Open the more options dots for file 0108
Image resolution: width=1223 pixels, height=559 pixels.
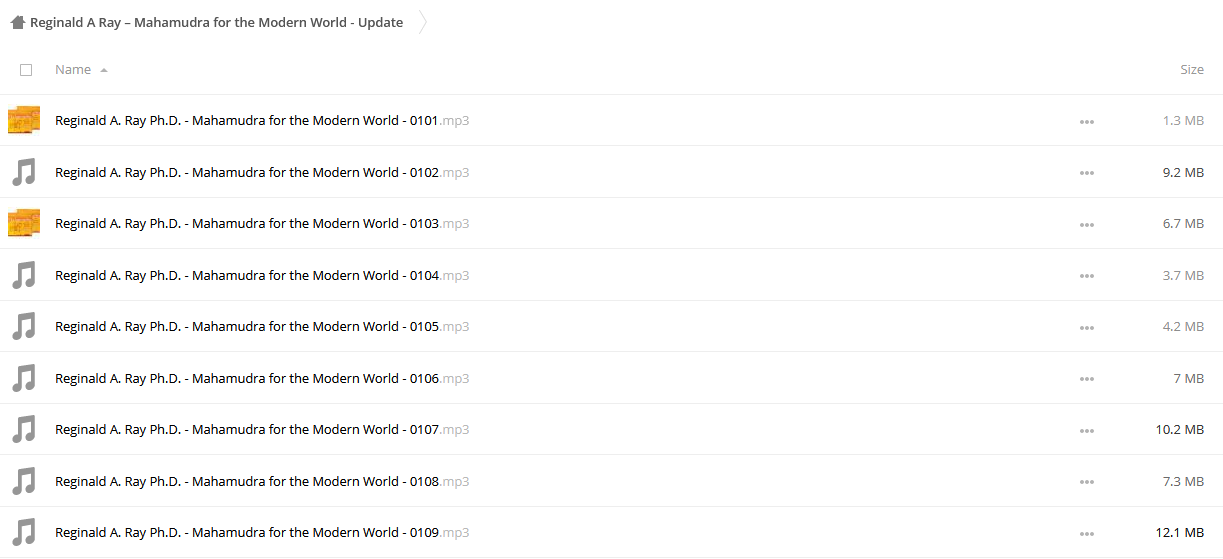pyautogui.click(x=1087, y=482)
